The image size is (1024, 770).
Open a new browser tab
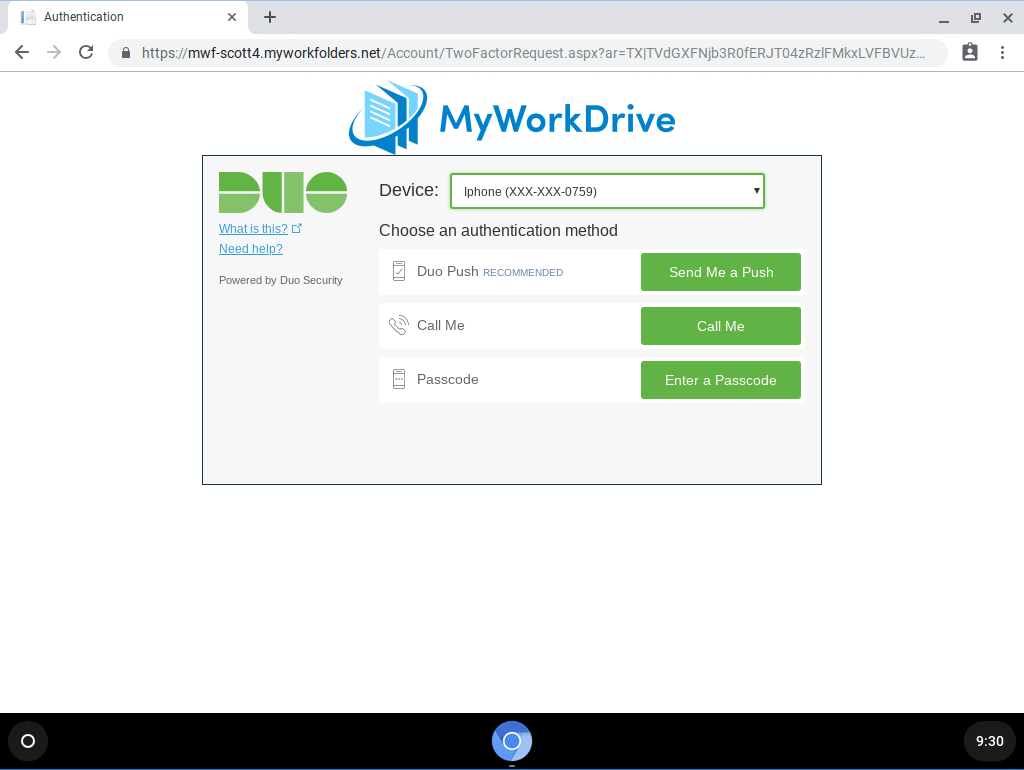point(270,16)
